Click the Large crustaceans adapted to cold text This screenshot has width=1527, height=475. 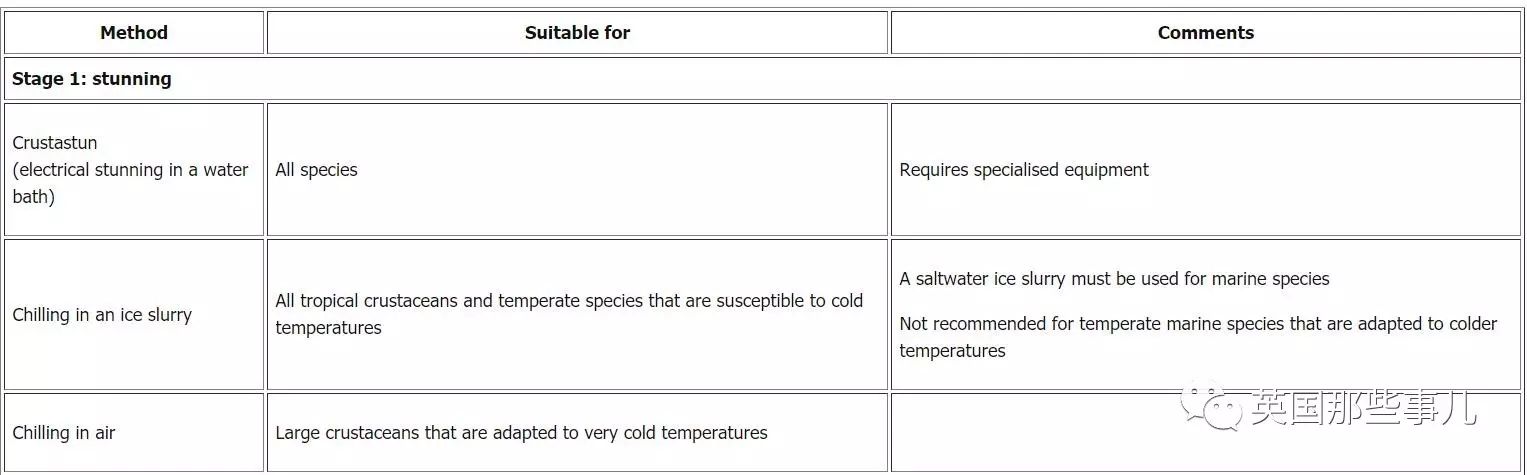(521, 433)
